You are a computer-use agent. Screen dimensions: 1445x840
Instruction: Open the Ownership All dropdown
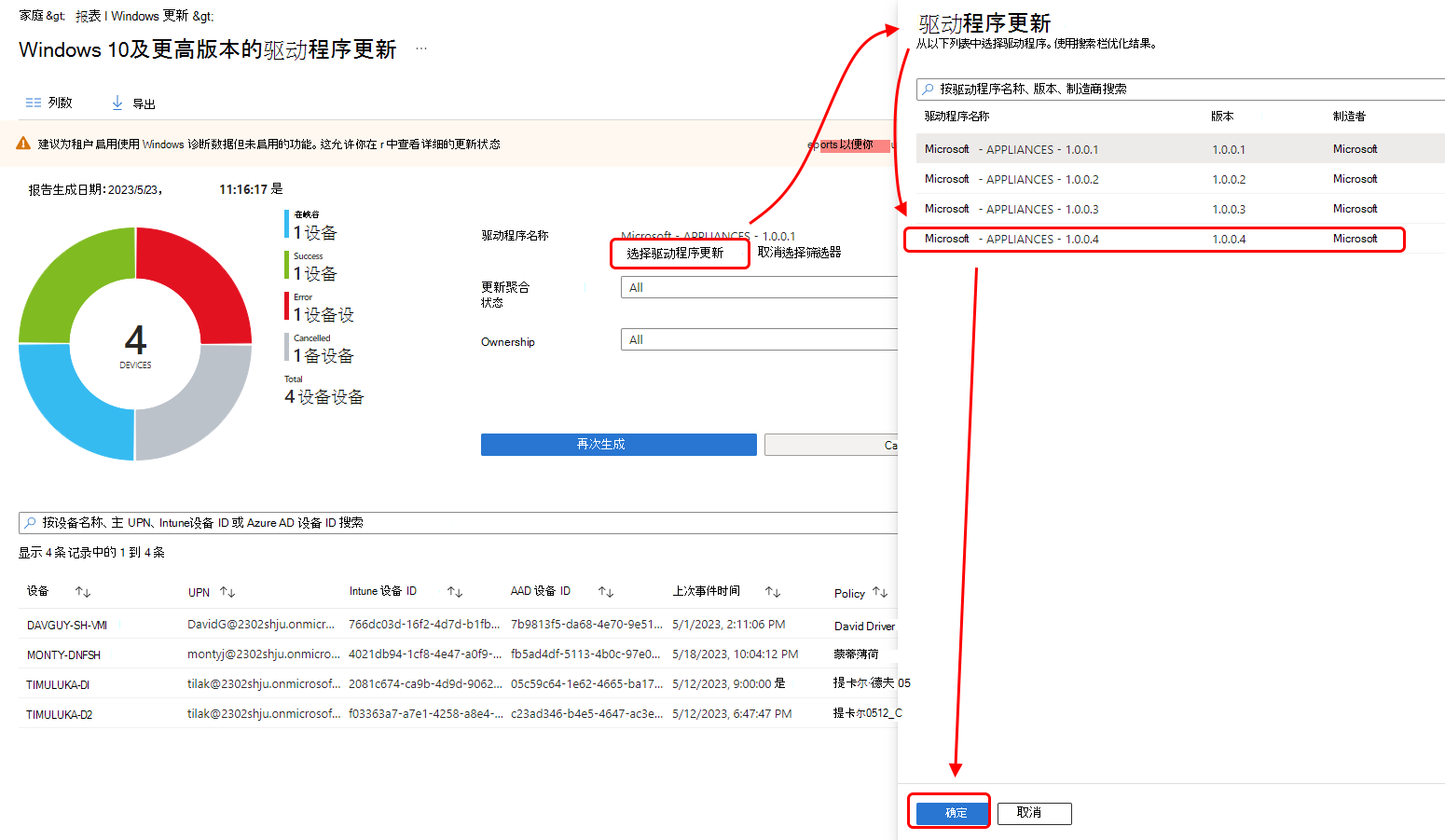(x=759, y=340)
